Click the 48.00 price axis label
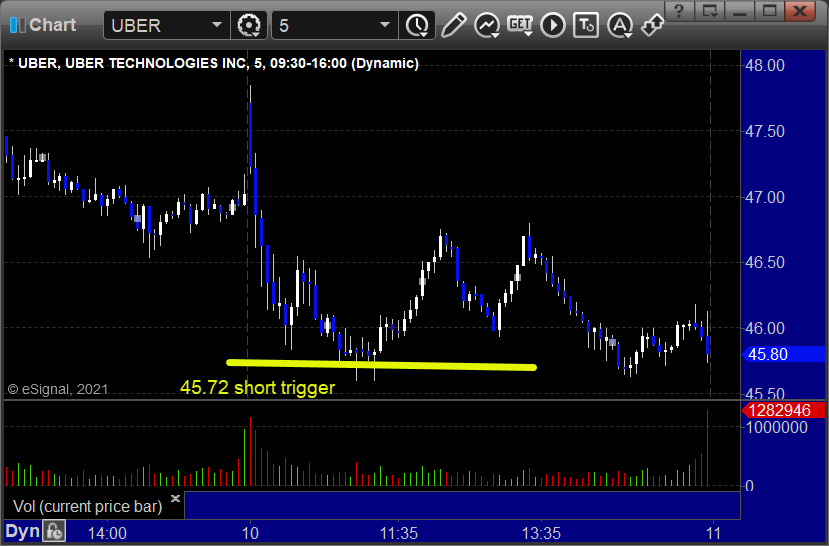Screen dimensions: 829x546 point(764,66)
